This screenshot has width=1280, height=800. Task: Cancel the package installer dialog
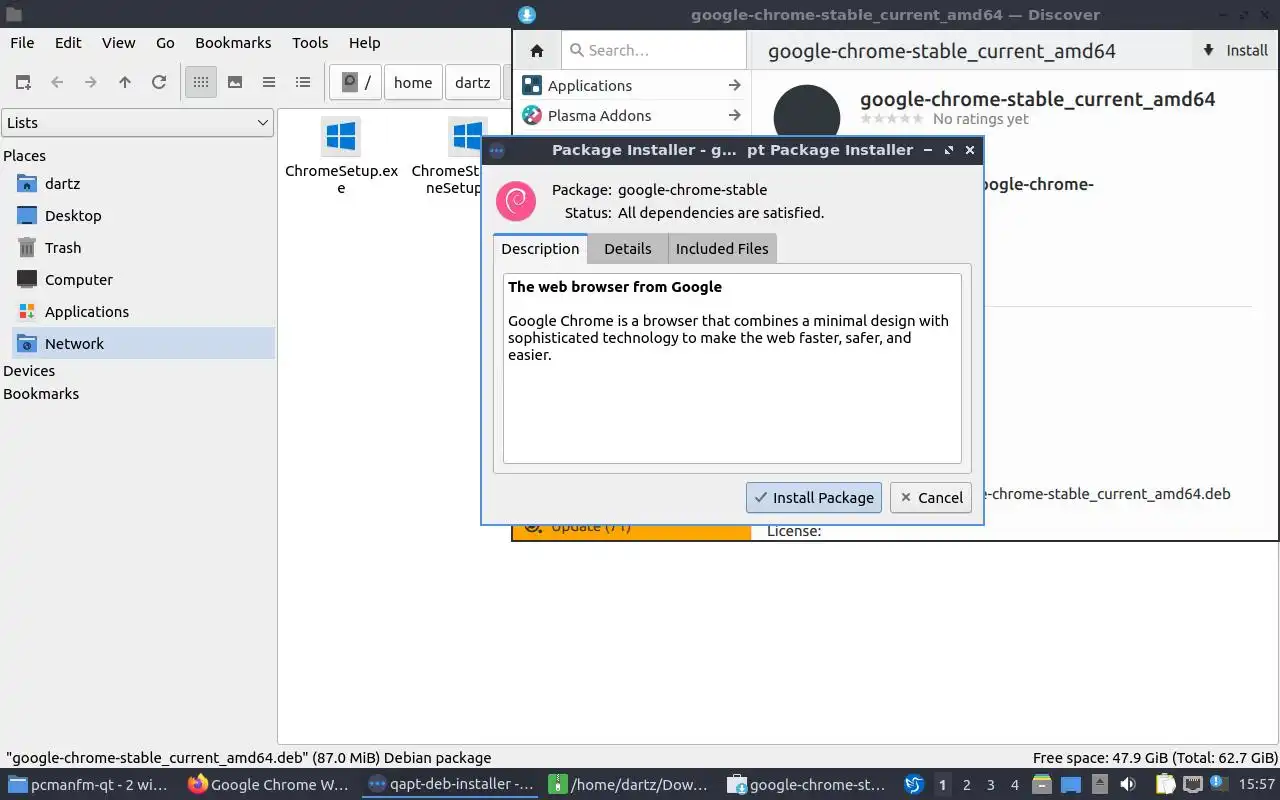(x=931, y=497)
